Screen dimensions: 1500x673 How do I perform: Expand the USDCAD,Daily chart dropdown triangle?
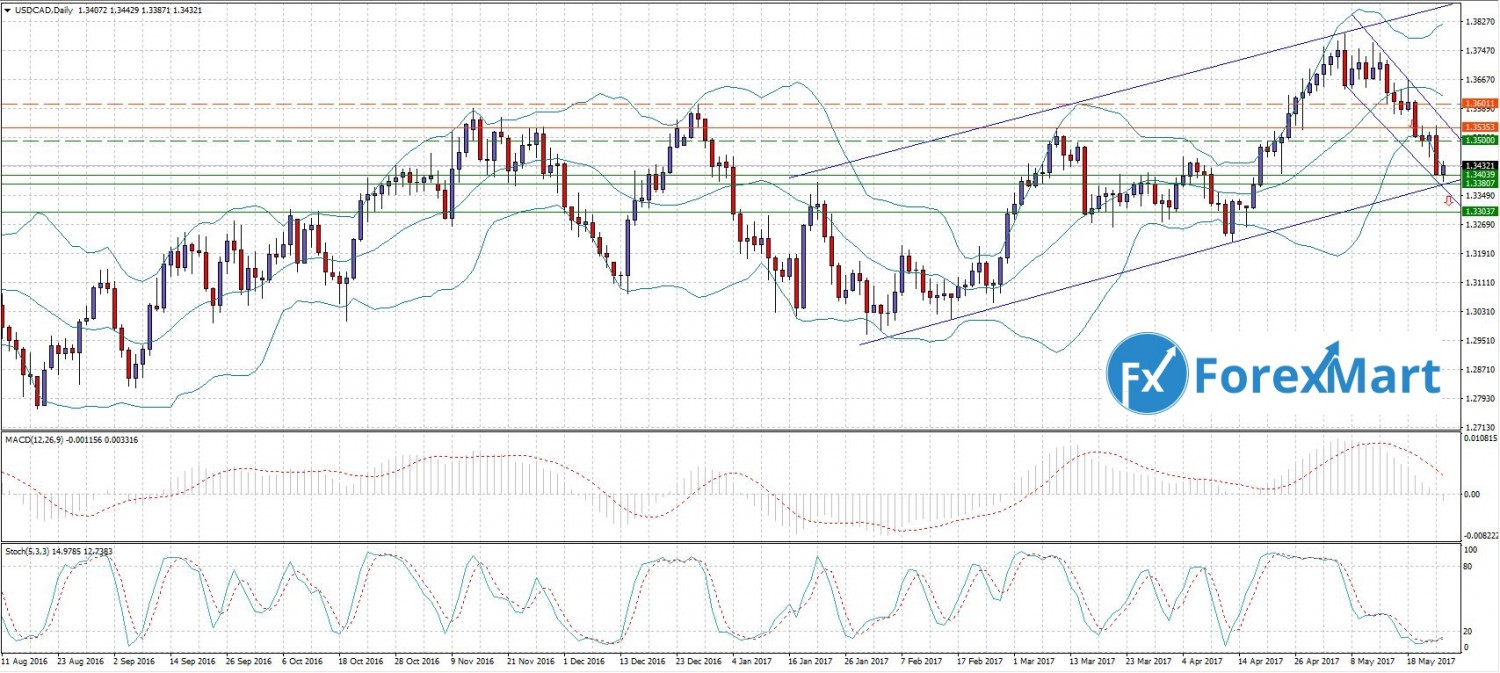(6, 9)
